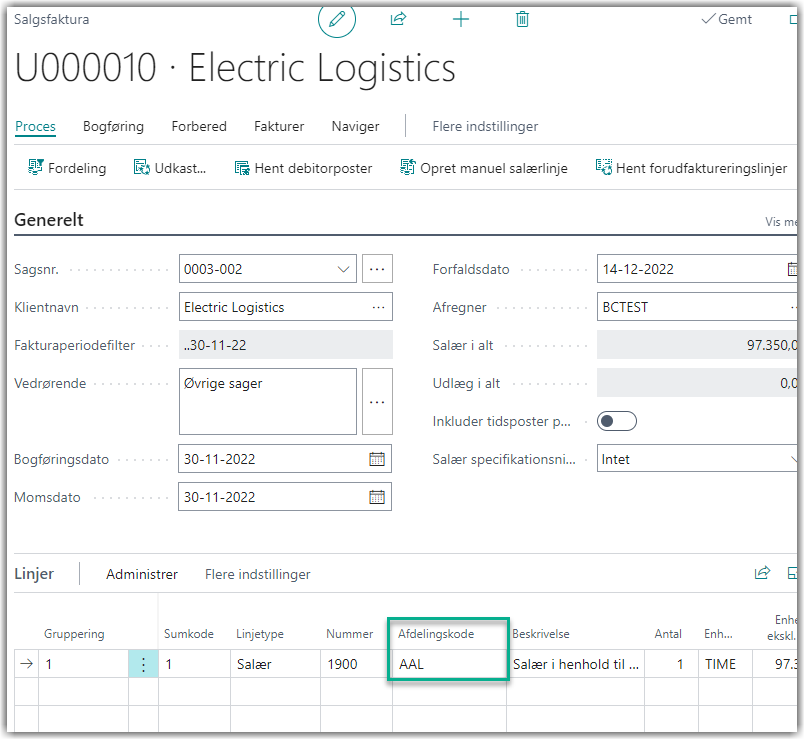Toggle Inkluder tidsposter switch
Screen dimensions: 805x740
(617, 421)
